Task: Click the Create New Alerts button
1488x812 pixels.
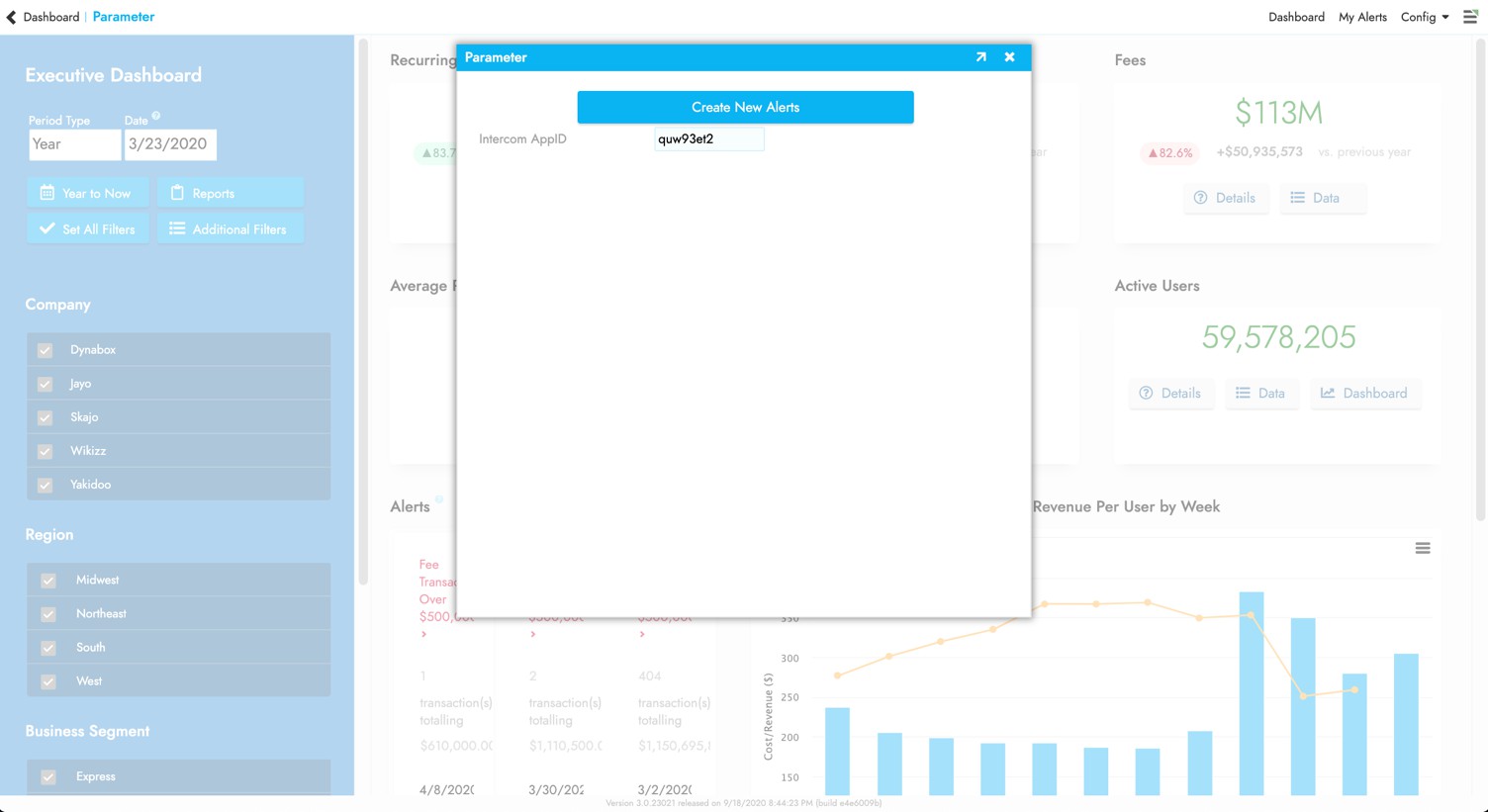Action: point(745,107)
